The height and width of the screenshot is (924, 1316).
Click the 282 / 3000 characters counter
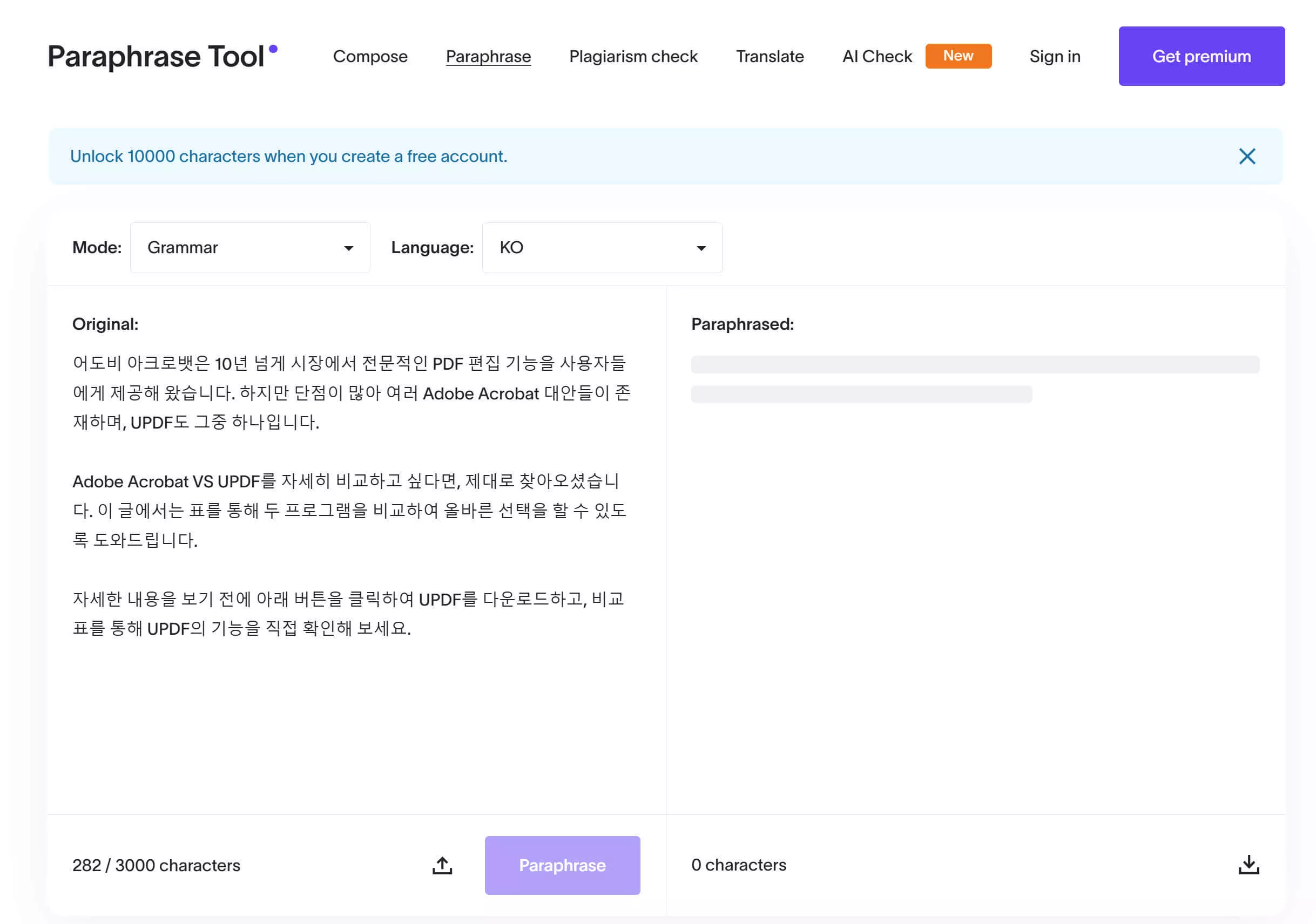coord(157,865)
